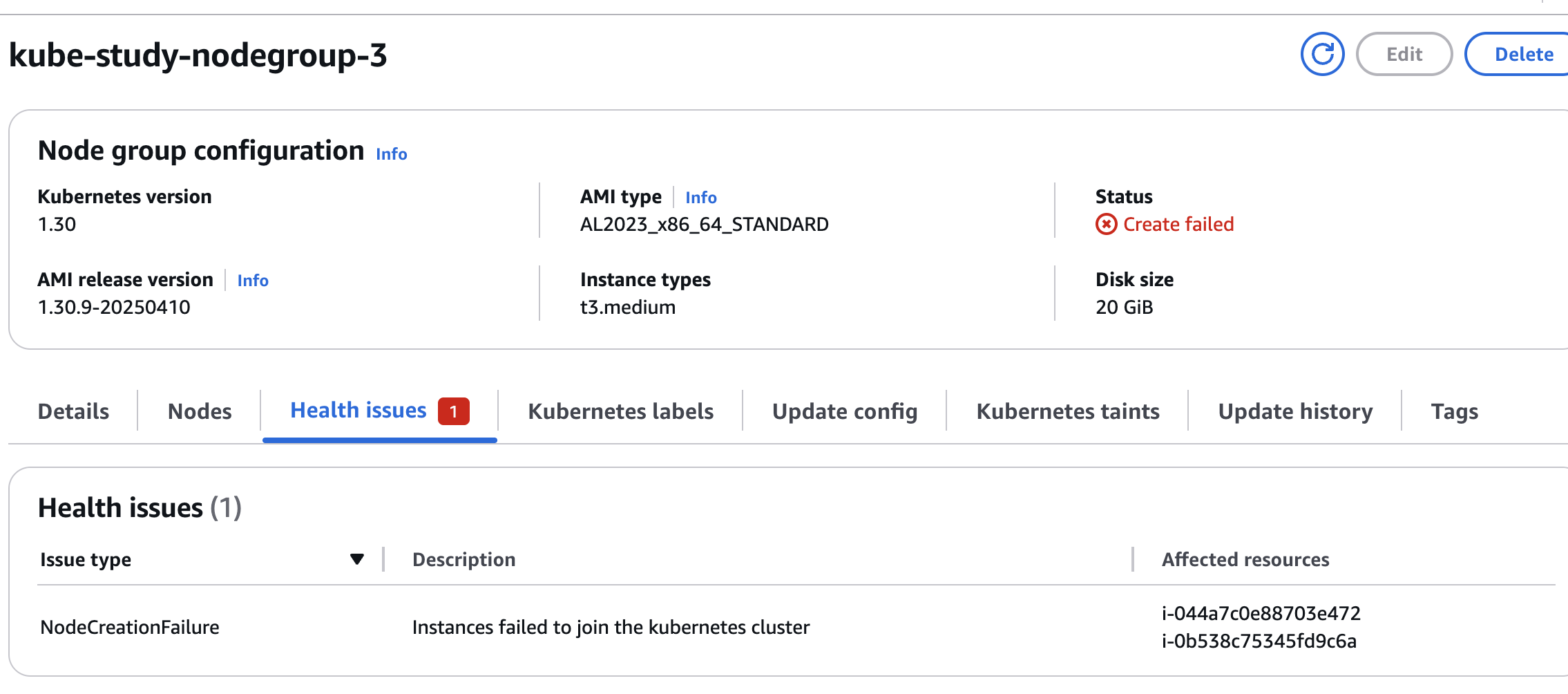
Task: Click the circular refresh icon button
Action: pos(1322,54)
